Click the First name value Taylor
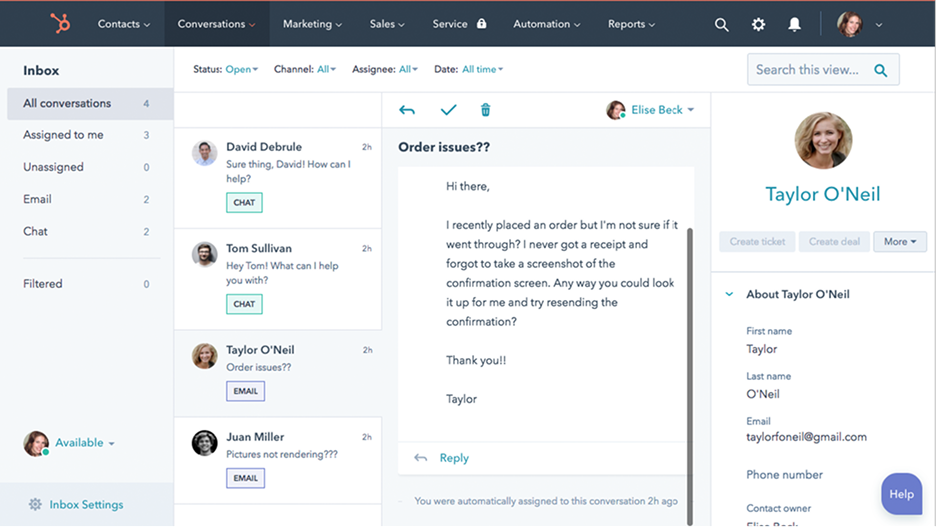 tap(762, 349)
